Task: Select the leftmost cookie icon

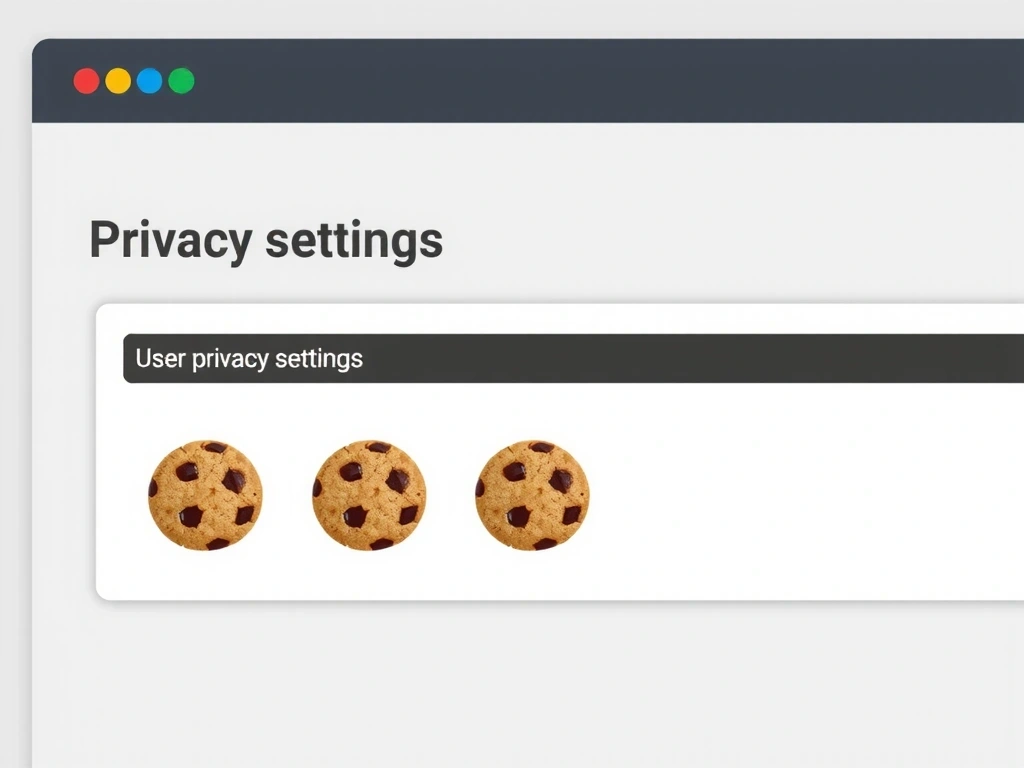Action: click(205, 496)
